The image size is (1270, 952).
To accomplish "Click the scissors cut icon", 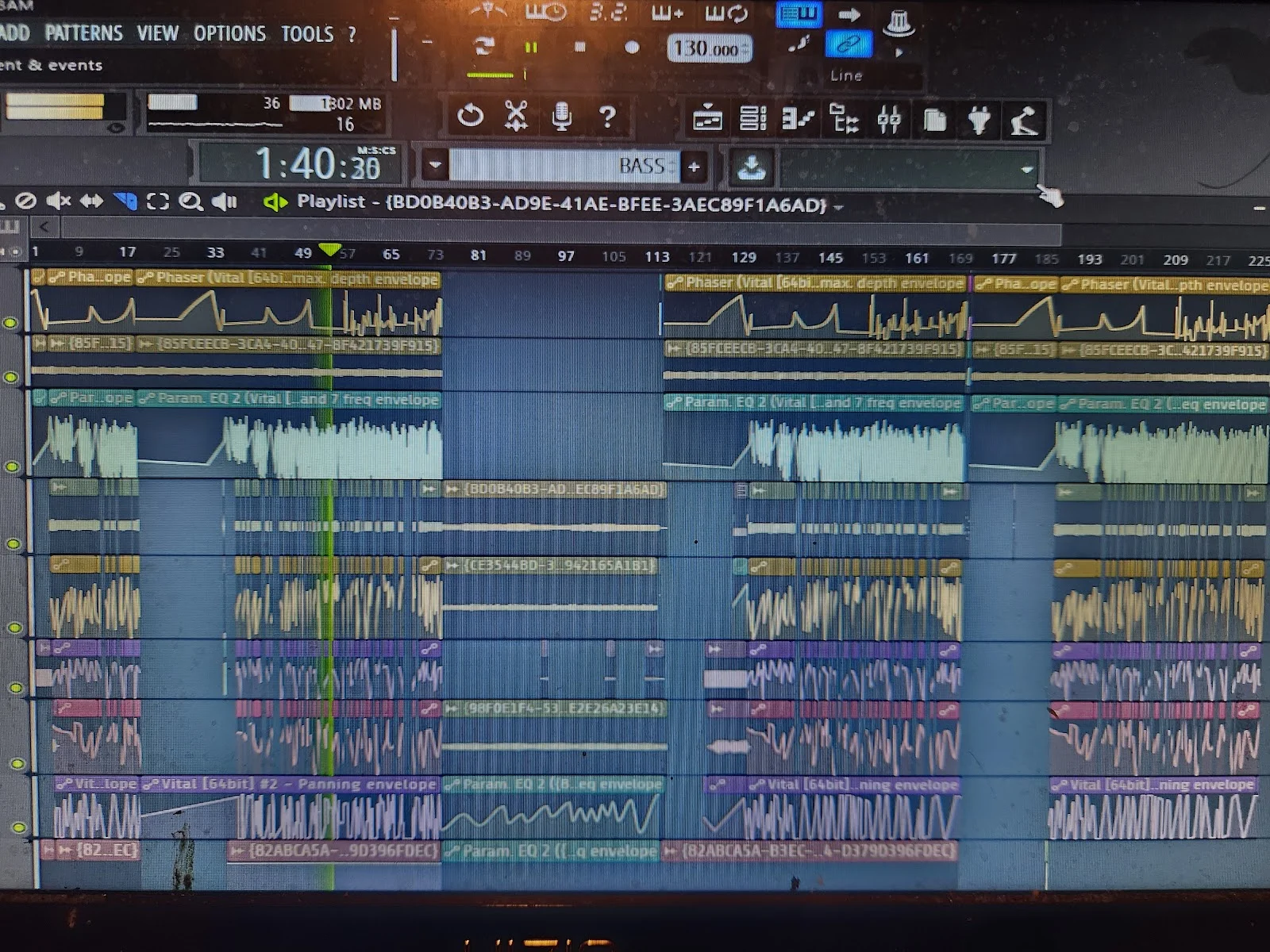I will [516, 117].
